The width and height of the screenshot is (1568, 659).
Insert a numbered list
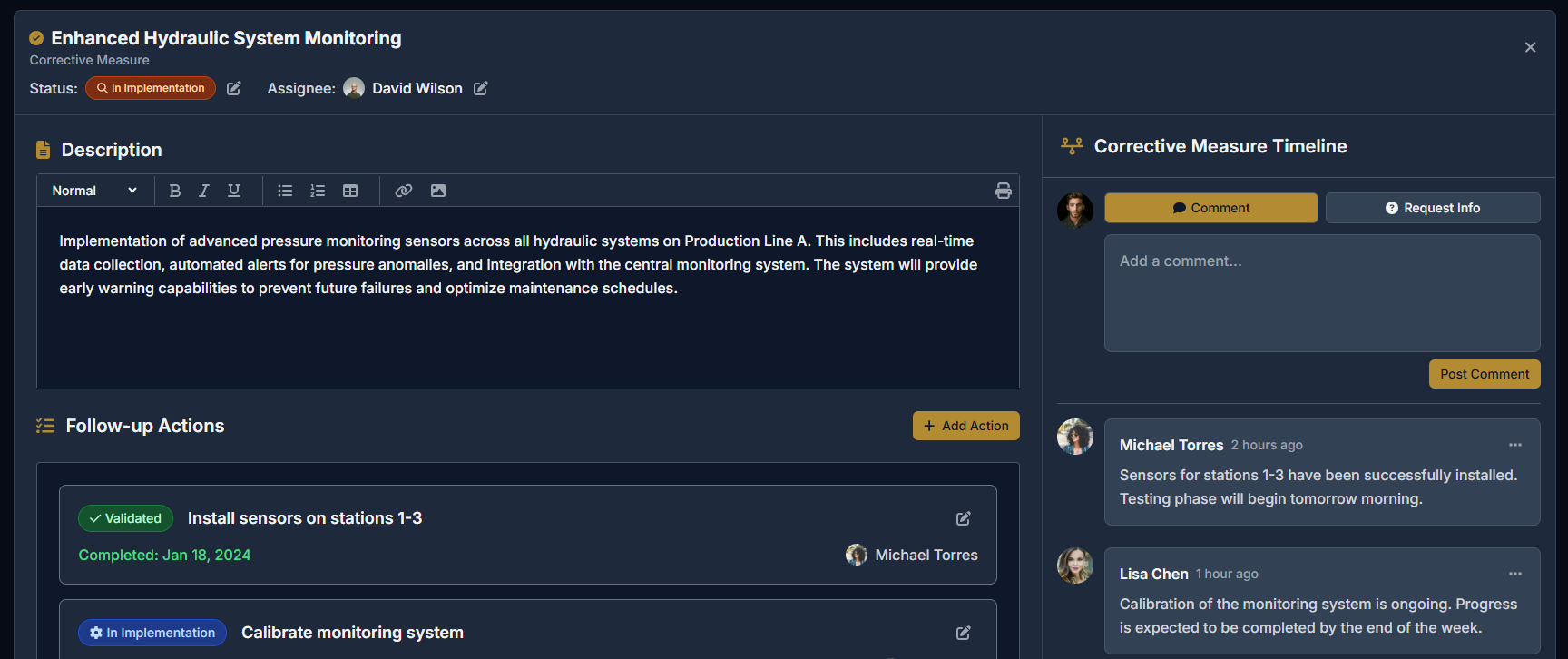point(318,191)
